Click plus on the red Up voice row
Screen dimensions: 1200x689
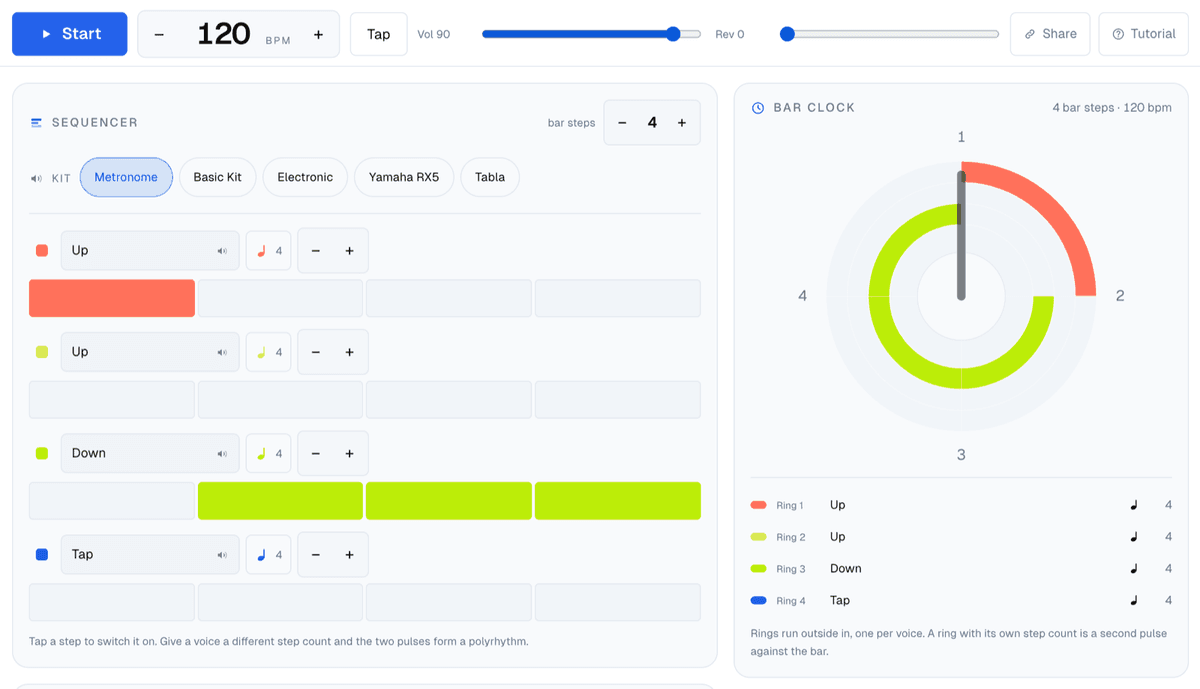(349, 251)
